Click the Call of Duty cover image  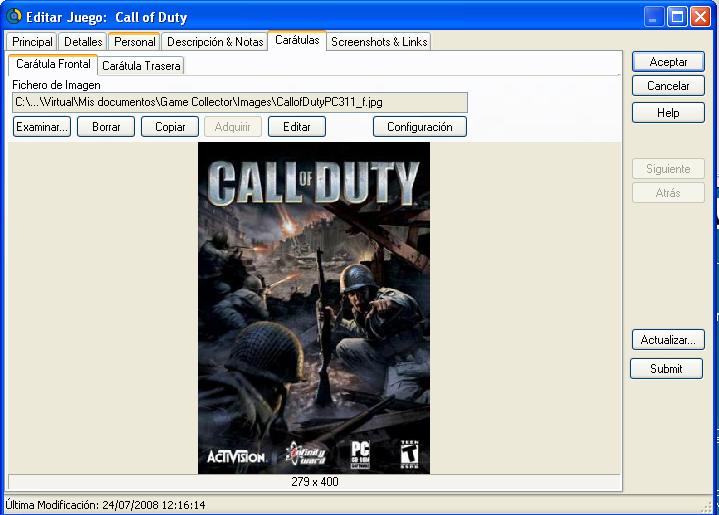[x=314, y=308]
